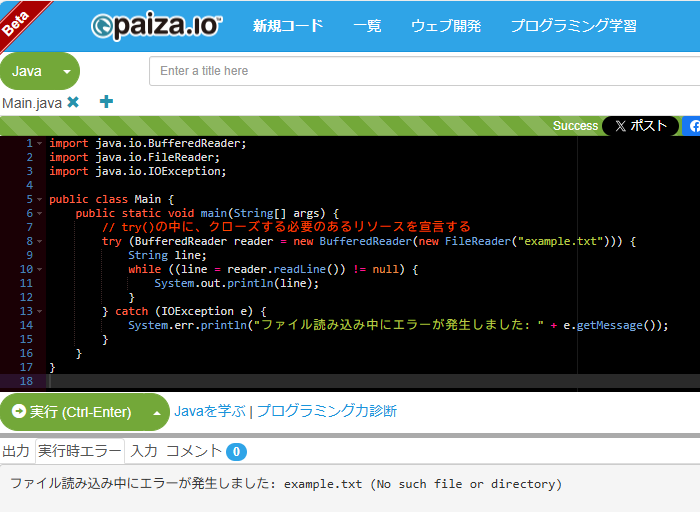Open the Java language dropdown
The image size is (700, 512).
point(40,71)
